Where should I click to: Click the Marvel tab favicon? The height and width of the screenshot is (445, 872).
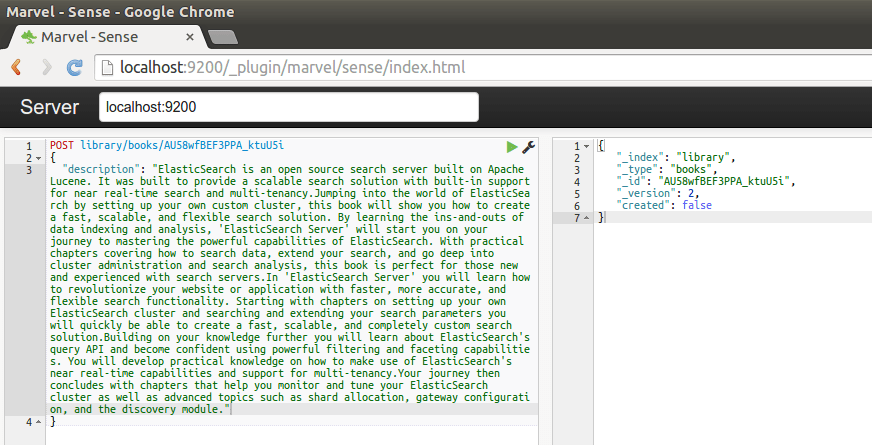[x=29, y=37]
